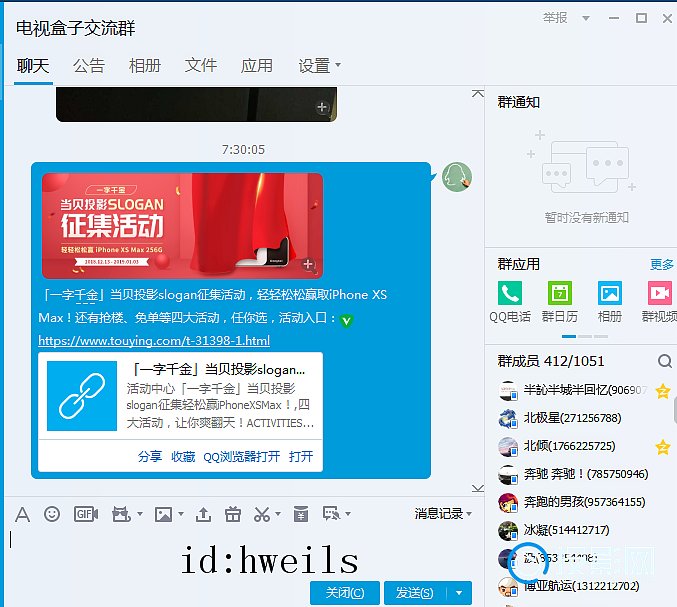
Task: Click the chat scroll-down arrow
Action: point(478,488)
